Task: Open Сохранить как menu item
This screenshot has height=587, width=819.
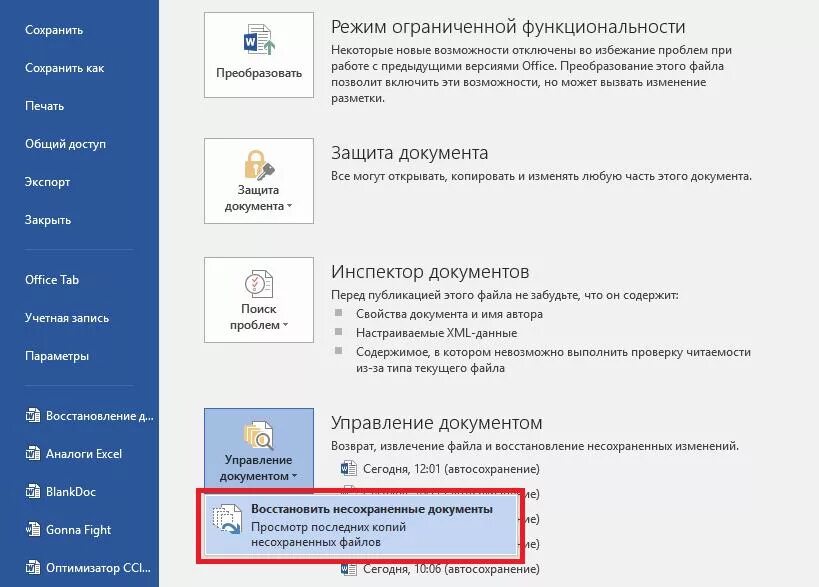Action: (x=64, y=68)
